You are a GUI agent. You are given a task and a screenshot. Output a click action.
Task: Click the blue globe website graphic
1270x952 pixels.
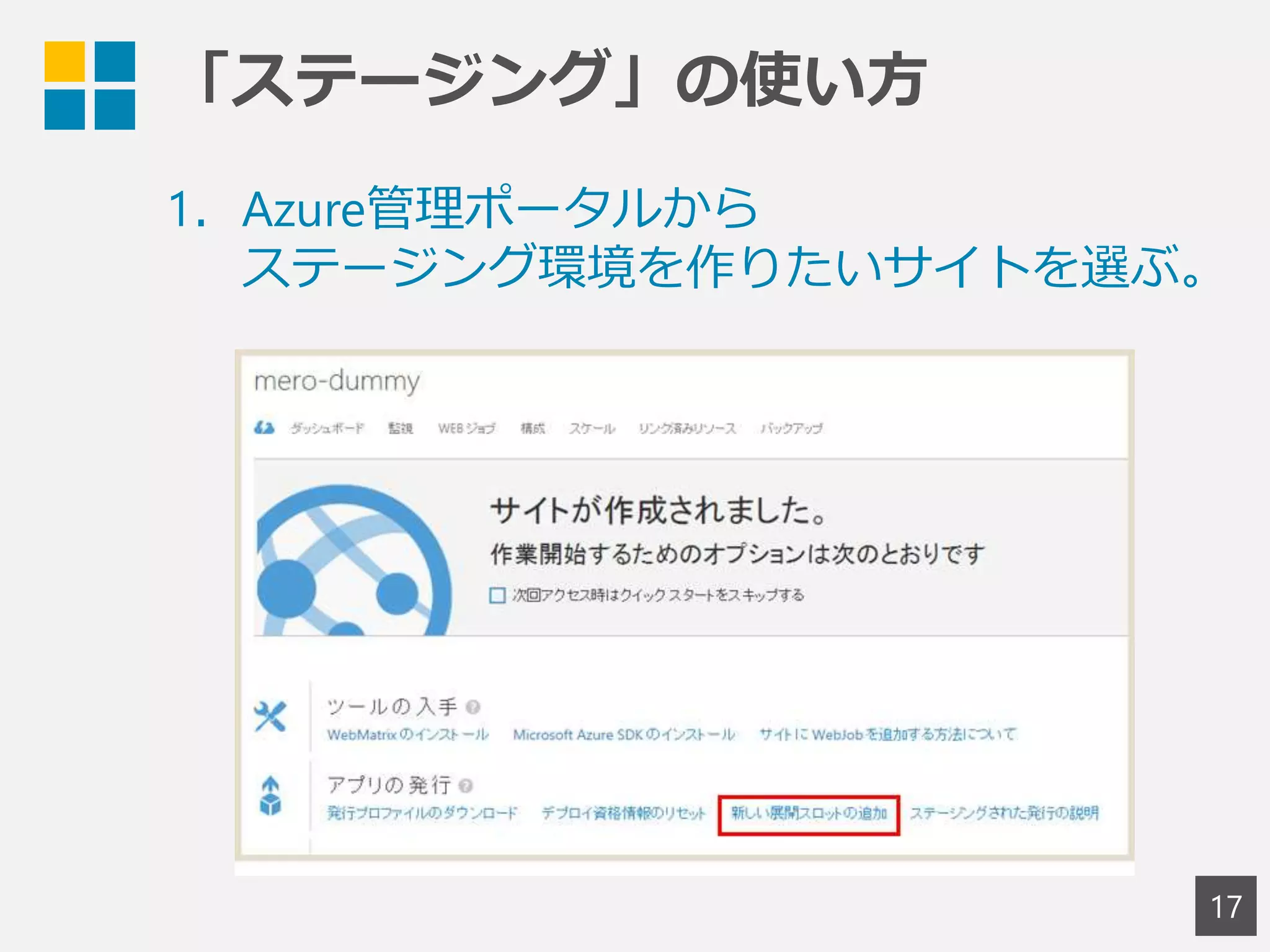point(353,560)
